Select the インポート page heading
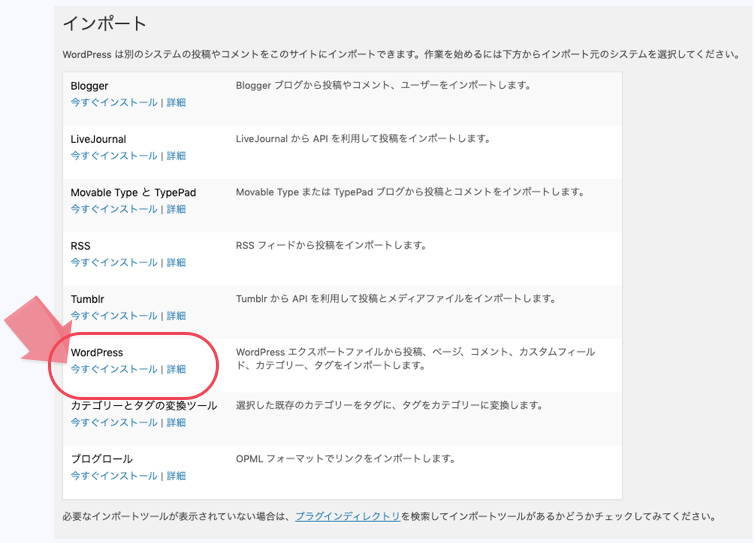Image resolution: width=754 pixels, height=543 pixels. coord(104,23)
